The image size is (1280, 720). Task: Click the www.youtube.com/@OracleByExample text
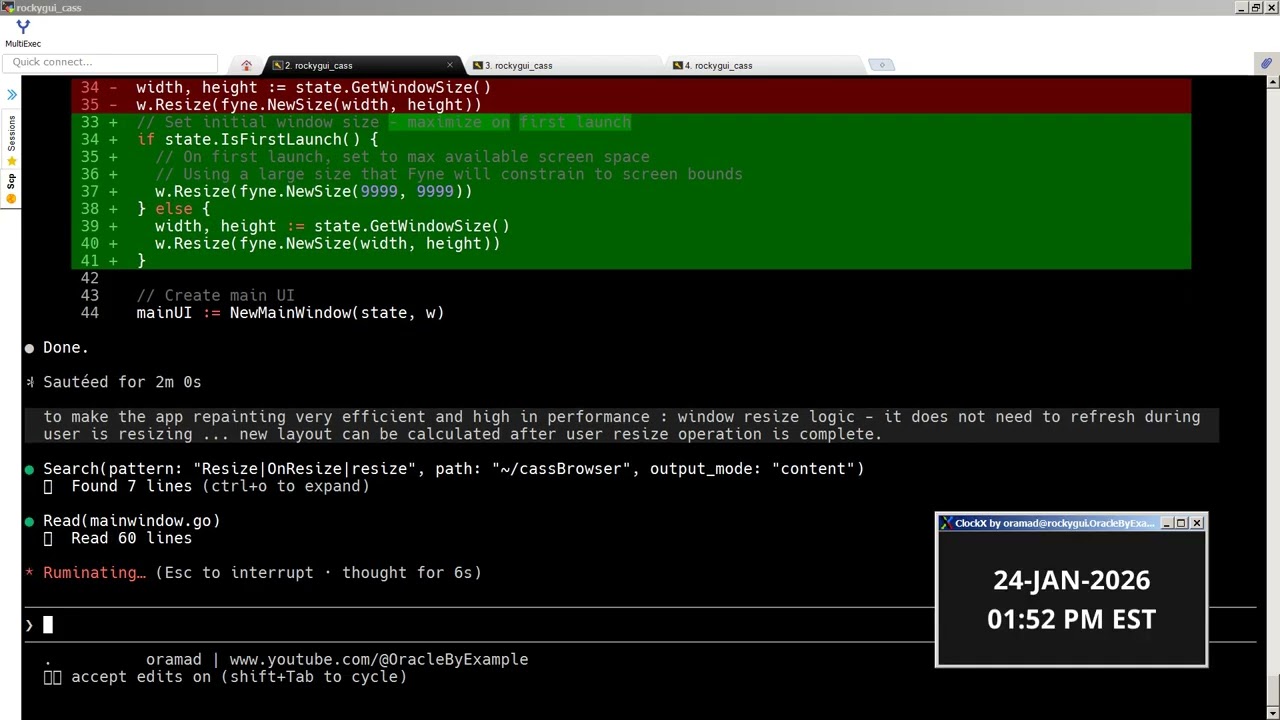378,659
